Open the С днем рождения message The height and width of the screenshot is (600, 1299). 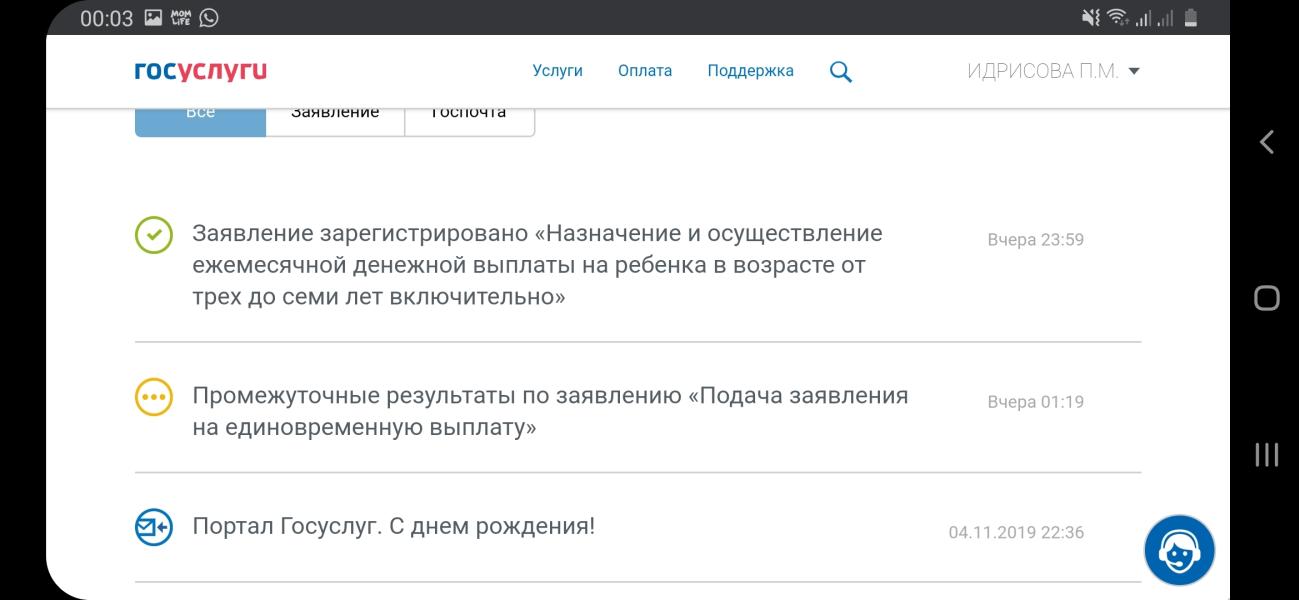click(x=638, y=527)
